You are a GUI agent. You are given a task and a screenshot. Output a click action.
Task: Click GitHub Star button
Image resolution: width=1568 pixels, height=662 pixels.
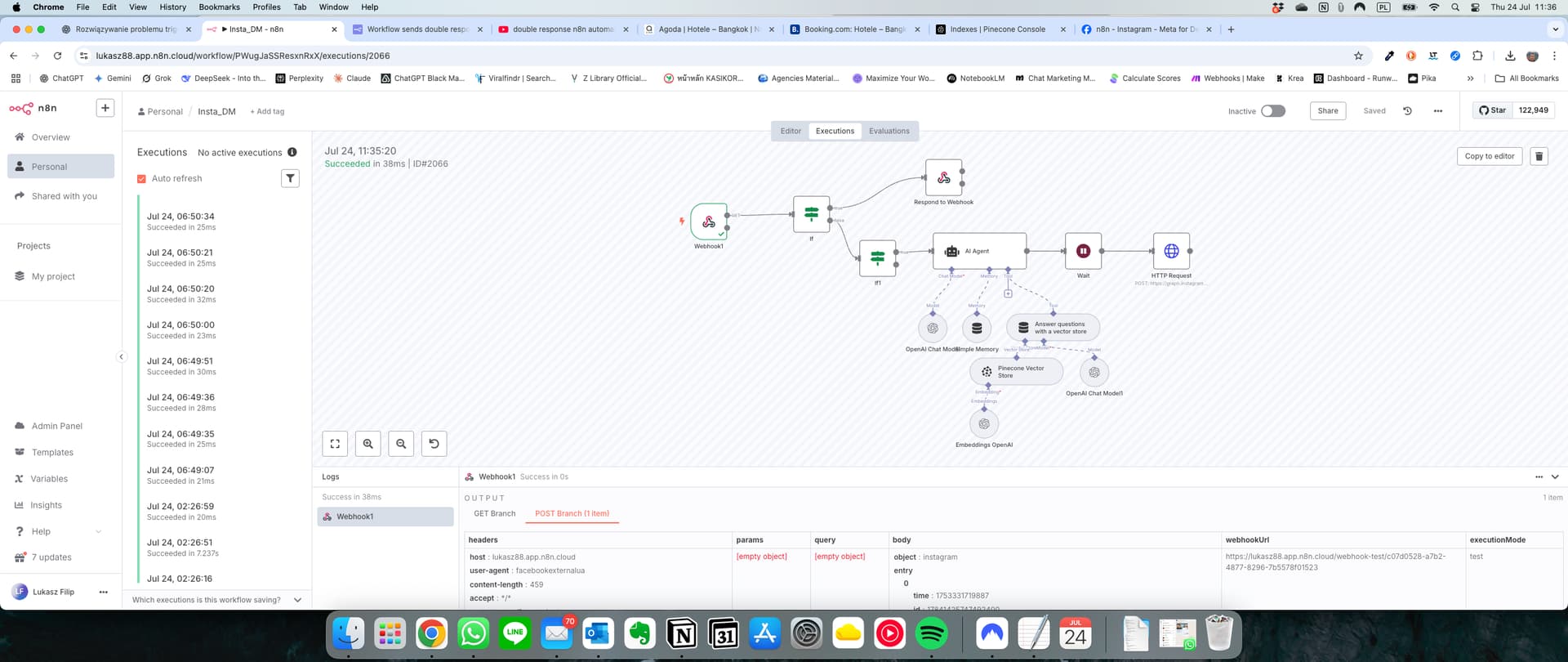pos(1492,110)
